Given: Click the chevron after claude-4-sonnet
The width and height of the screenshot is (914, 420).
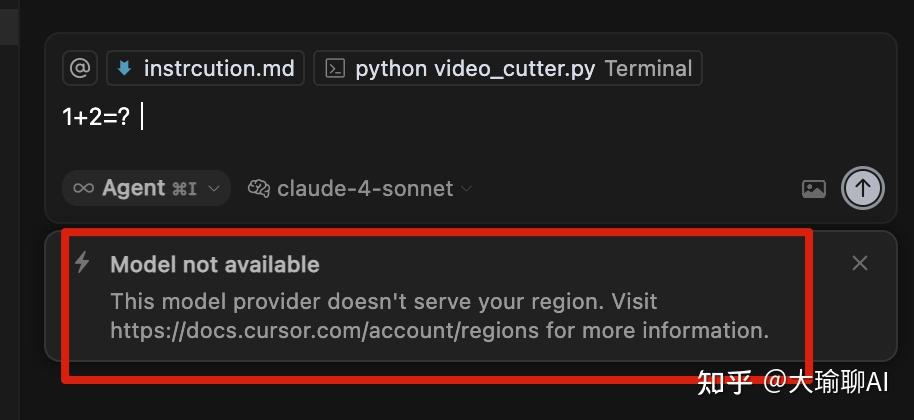Looking at the screenshot, I should pyautogui.click(x=466, y=188).
